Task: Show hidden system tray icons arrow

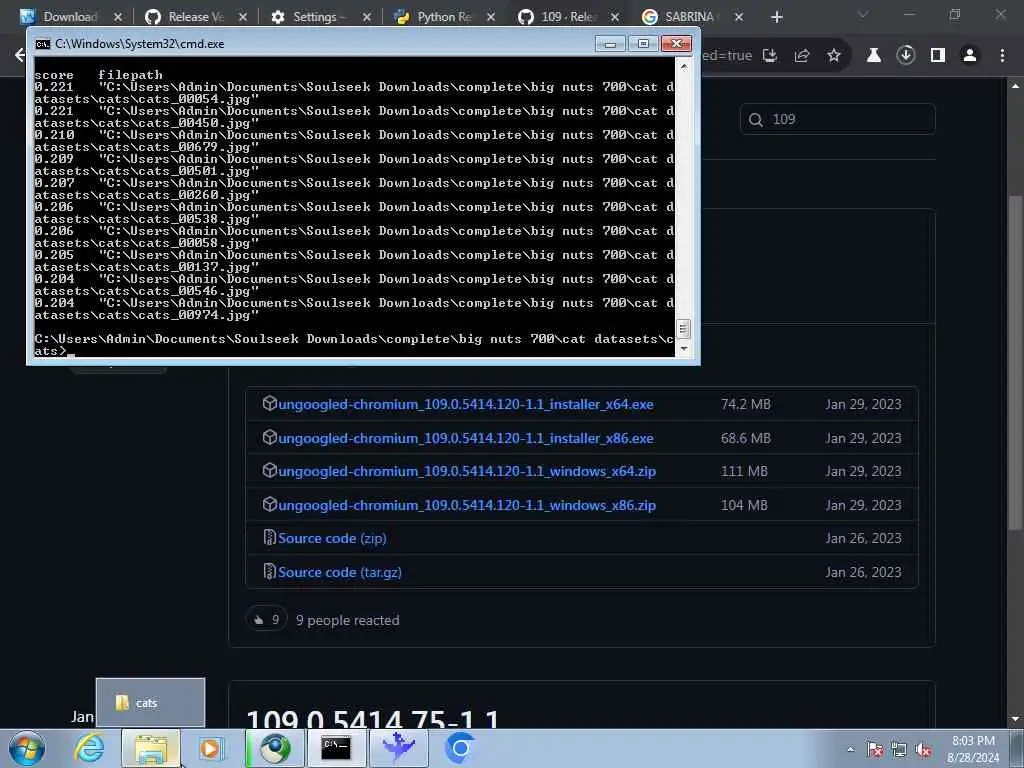Action: pos(850,750)
